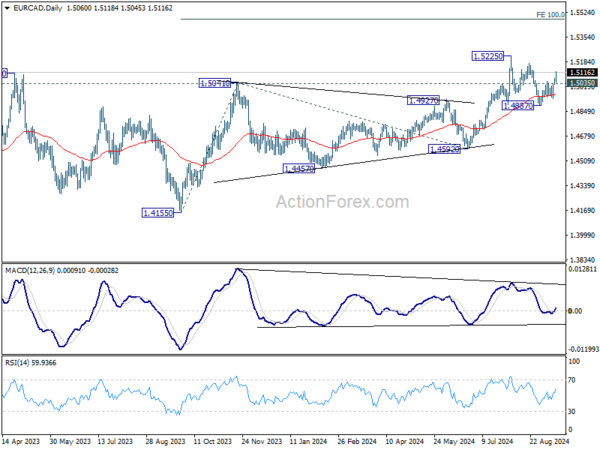Click the 24 Nov 2023 date label
Screen dimensions: 600x450
click(261, 442)
